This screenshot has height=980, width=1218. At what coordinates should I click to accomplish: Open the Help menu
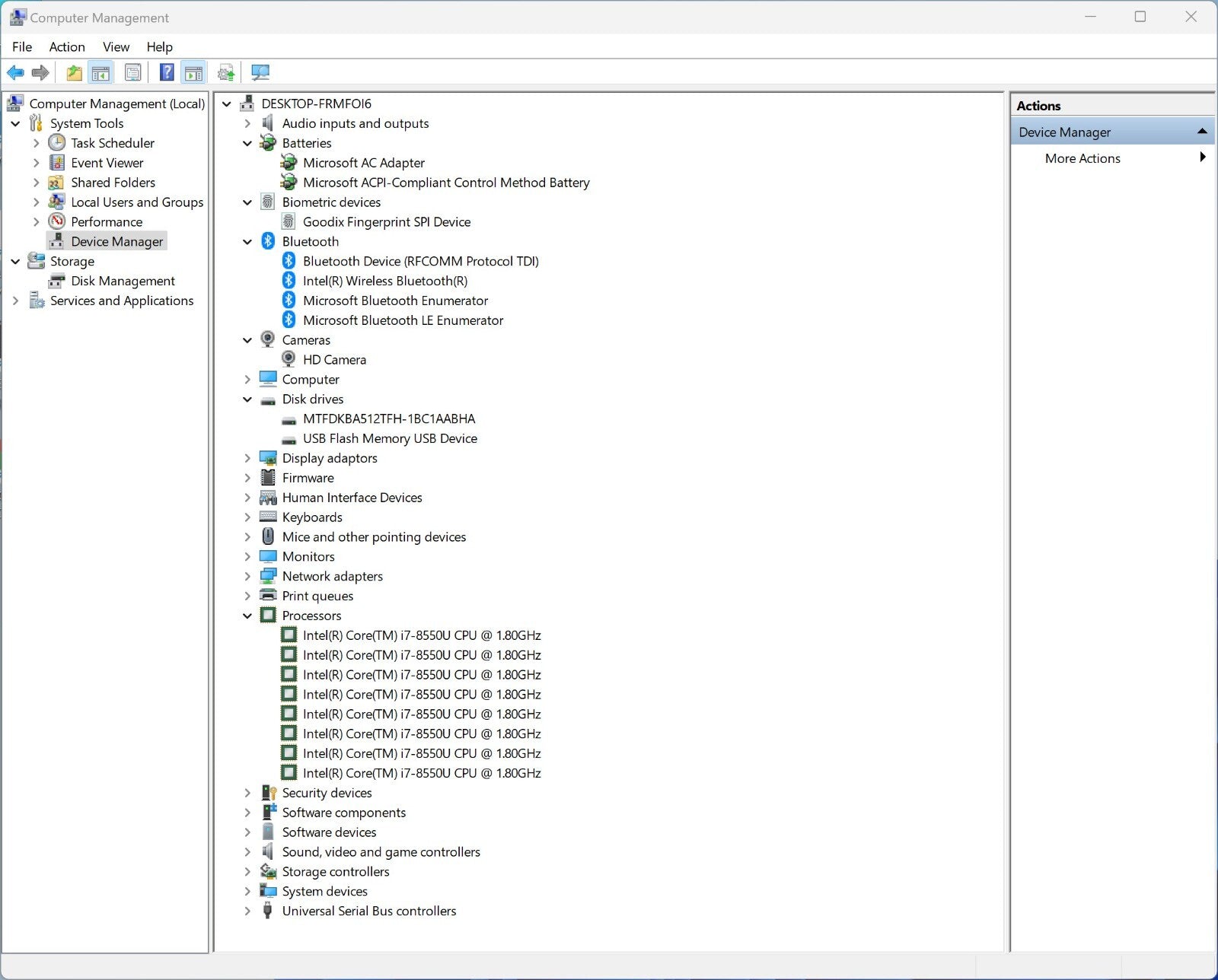(159, 47)
